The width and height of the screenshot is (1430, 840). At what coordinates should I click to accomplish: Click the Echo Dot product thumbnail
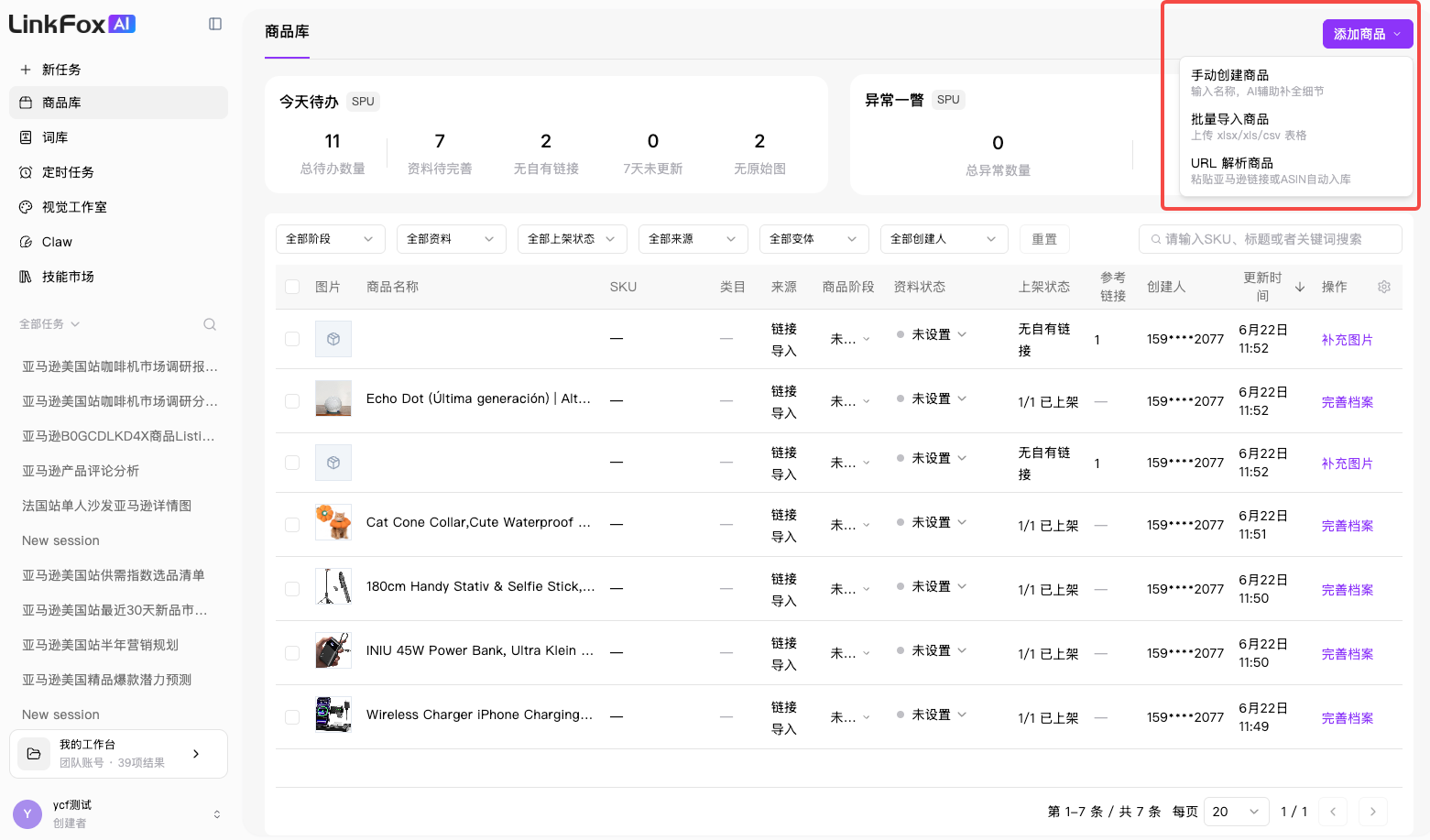[x=333, y=398]
